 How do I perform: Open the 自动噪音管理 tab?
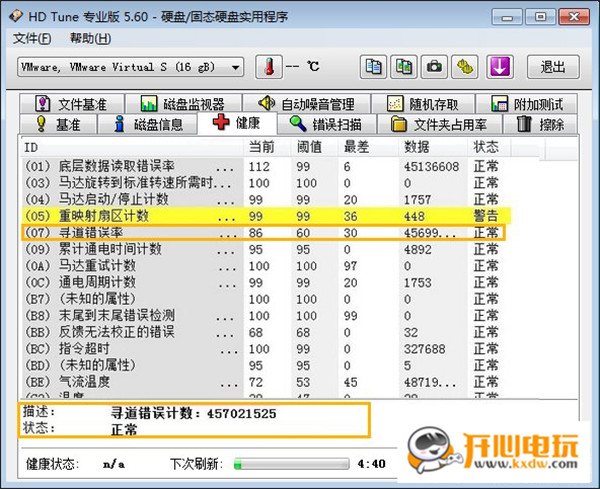coord(305,104)
